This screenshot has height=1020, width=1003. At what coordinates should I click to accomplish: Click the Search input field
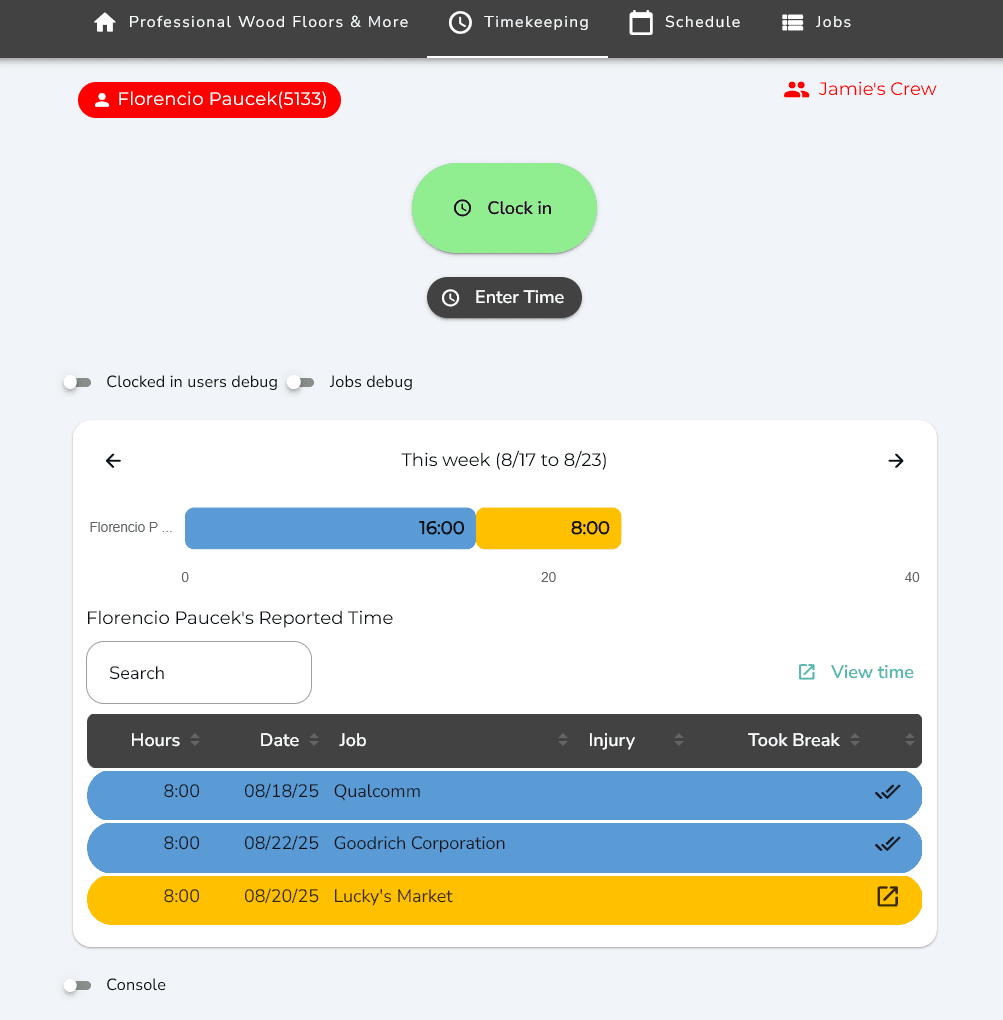point(199,673)
